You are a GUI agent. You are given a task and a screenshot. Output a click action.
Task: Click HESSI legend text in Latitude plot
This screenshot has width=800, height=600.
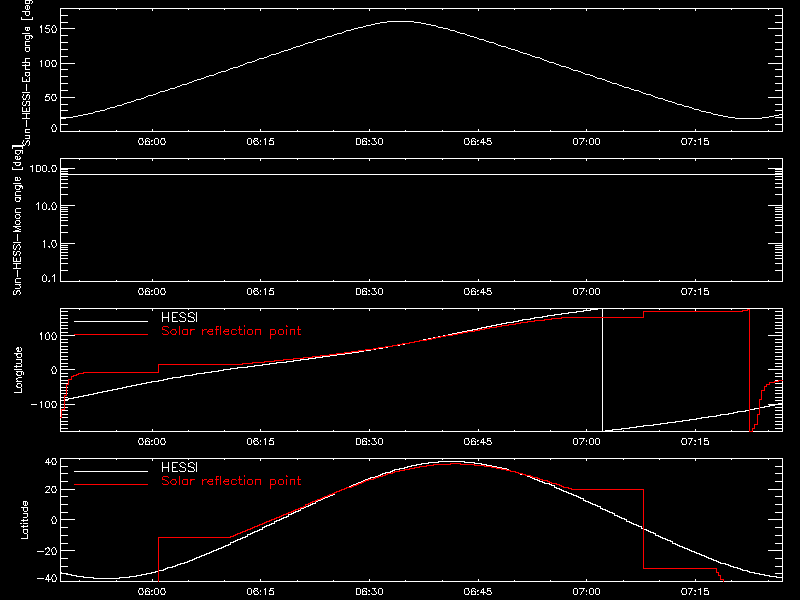click(179, 467)
